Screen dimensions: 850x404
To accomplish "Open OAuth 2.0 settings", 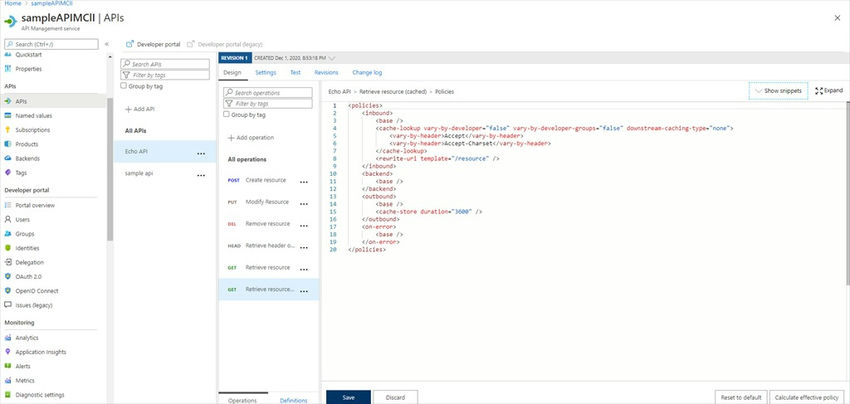I will click(28, 277).
